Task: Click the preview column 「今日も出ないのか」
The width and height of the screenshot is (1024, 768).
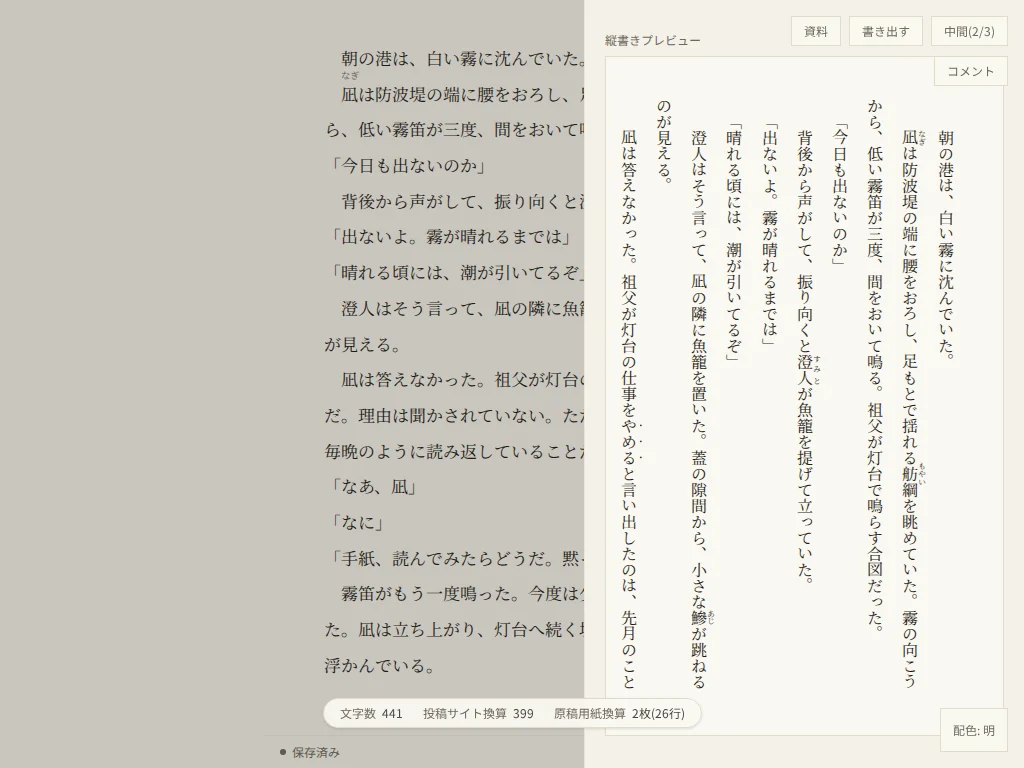Action: coord(840,195)
